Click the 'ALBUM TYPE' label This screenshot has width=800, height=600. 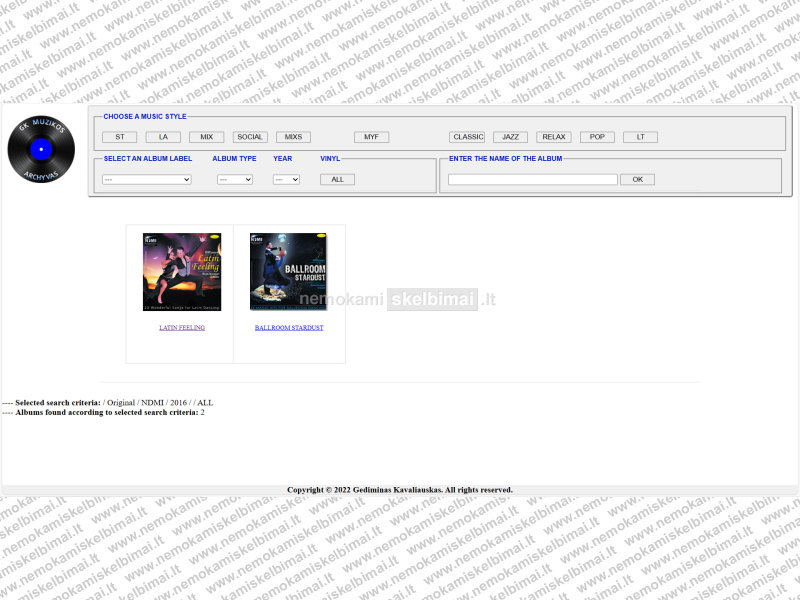coord(234,159)
